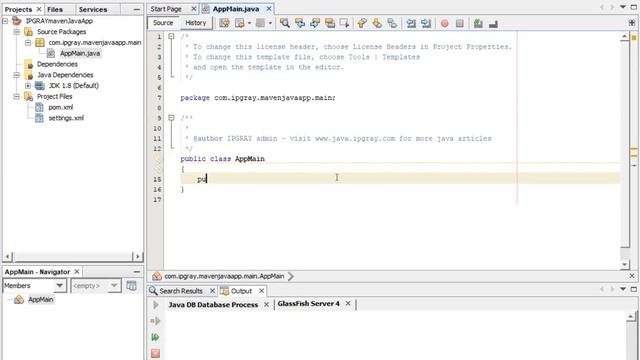The height and width of the screenshot is (360, 640).
Task: Select the Projects panel tab
Action: pyautogui.click(x=18, y=9)
